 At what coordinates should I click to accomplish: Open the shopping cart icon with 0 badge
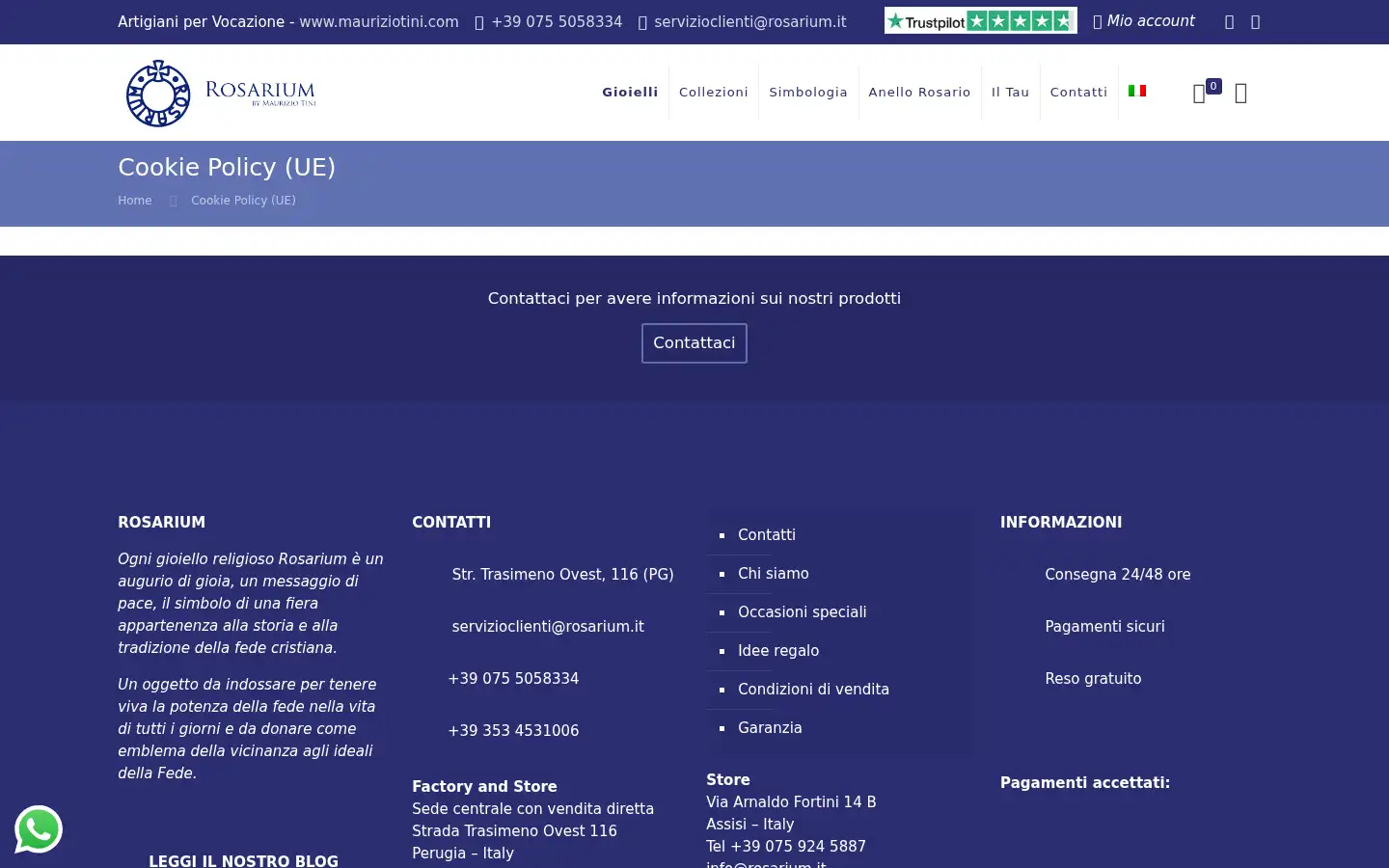click(1206, 93)
